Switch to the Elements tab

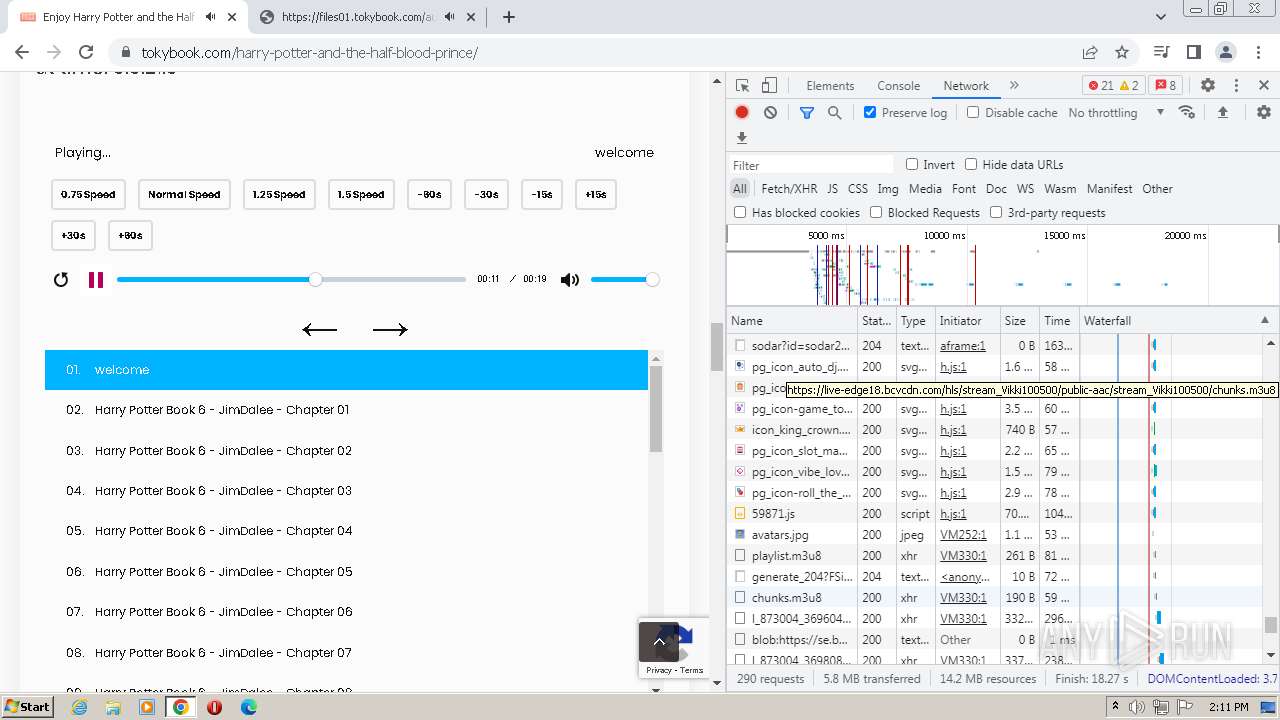[x=830, y=86]
